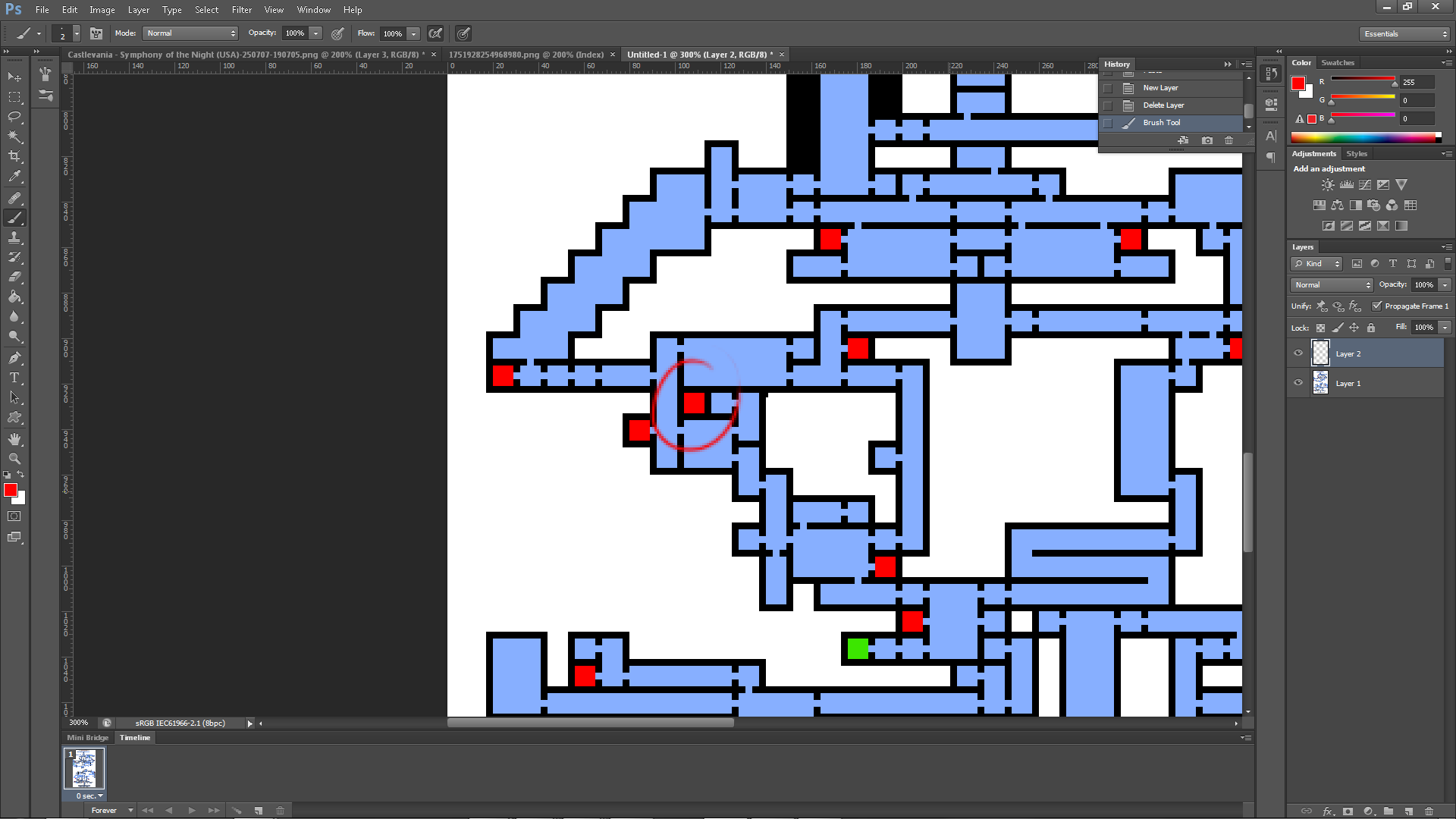Toggle lock all padlock icon
This screenshot has width=1456, height=819.
pyautogui.click(x=1371, y=328)
